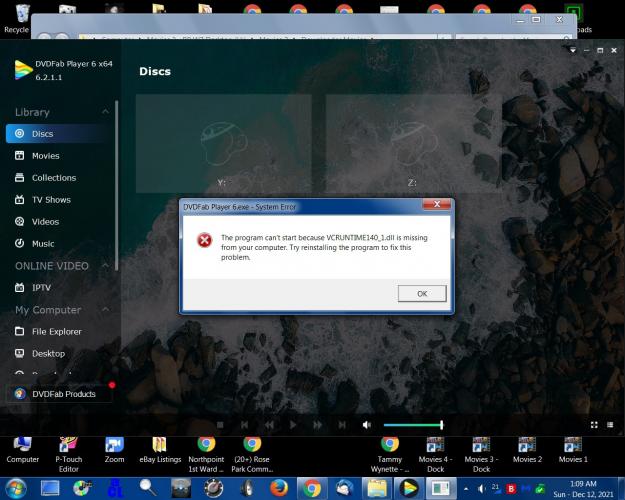625x500 pixels.
Task: Select the Y: disc drive tile
Action: pos(224,144)
